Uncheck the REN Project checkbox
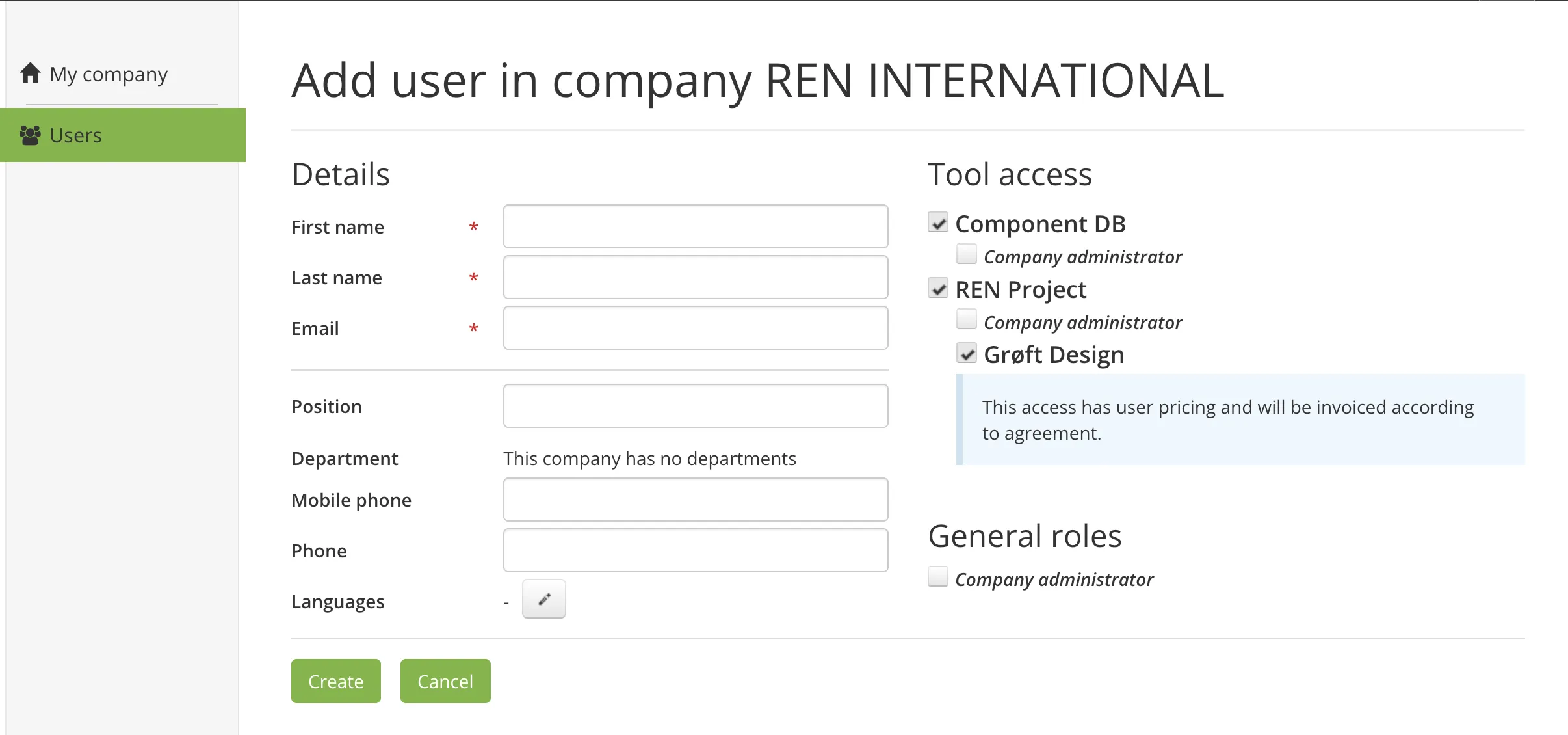The height and width of the screenshot is (735, 1568). [x=938, y=288]
